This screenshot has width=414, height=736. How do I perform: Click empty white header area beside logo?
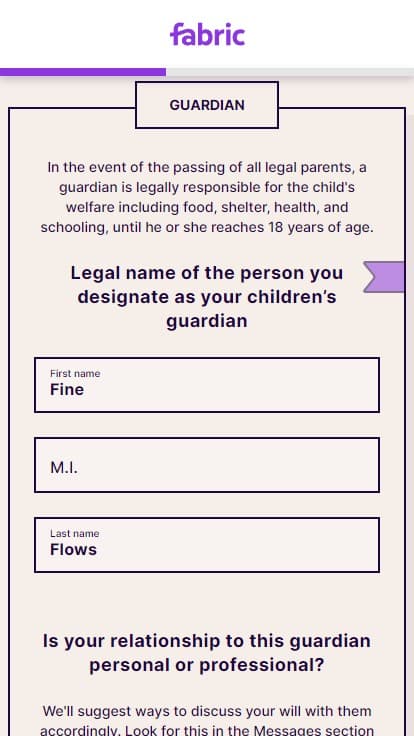click(329, 34)
